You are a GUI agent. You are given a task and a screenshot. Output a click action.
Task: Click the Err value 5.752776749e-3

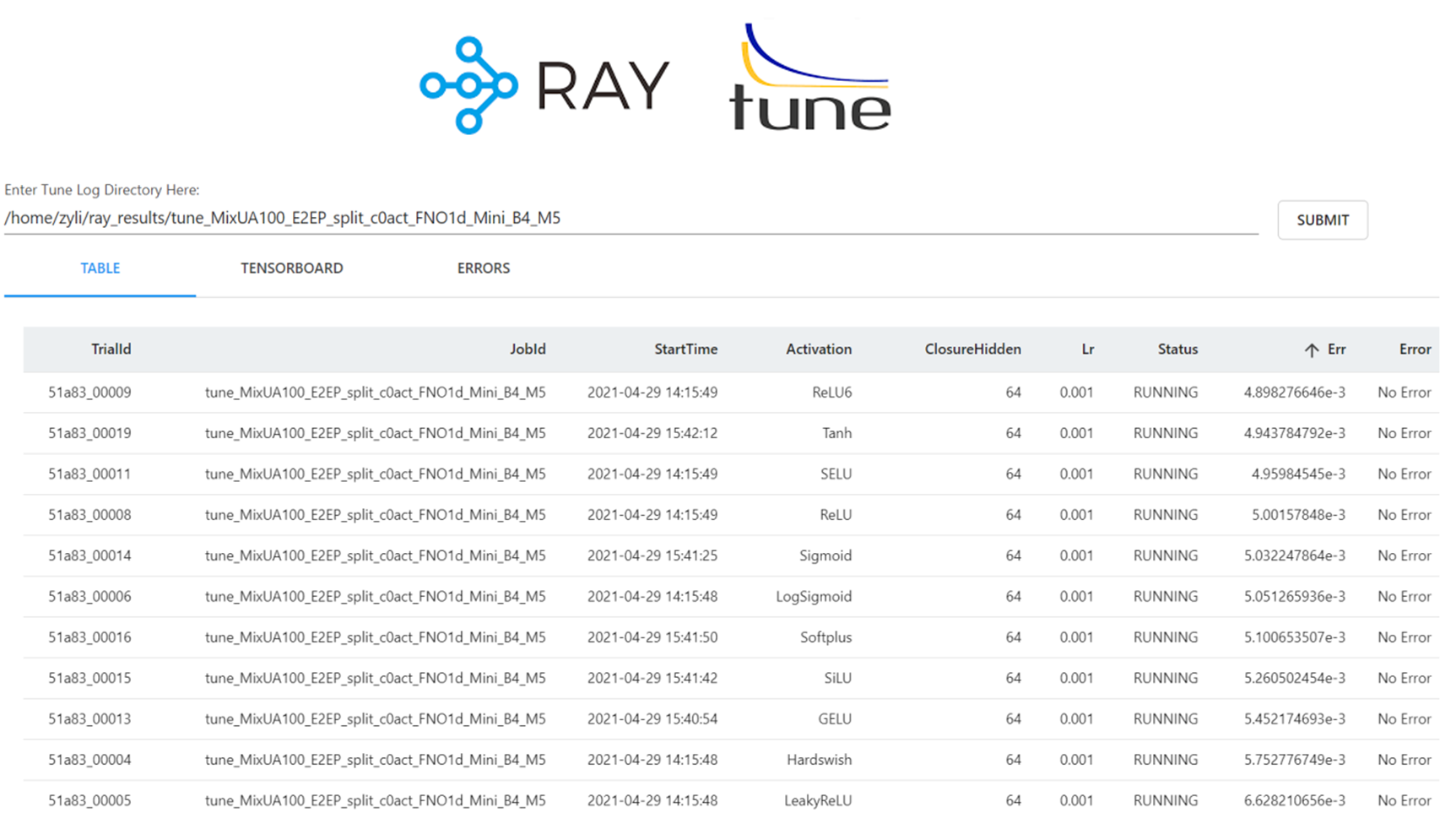tap(1294, 760)
